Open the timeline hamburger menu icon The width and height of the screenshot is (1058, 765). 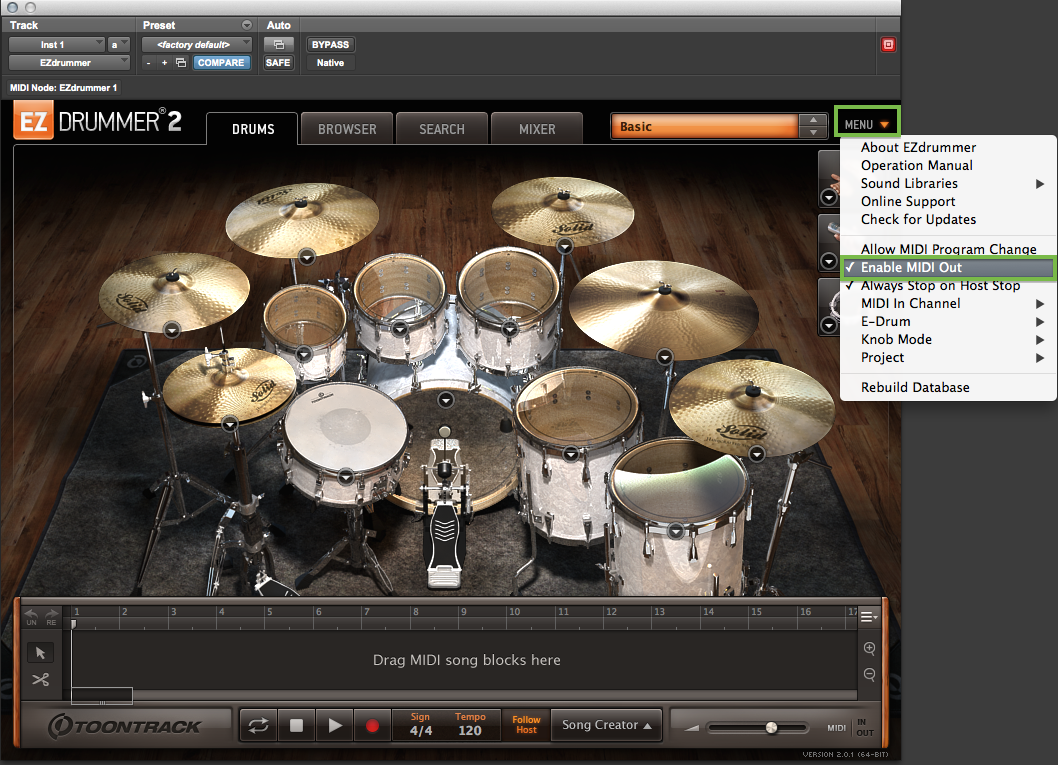click(869, 616)
